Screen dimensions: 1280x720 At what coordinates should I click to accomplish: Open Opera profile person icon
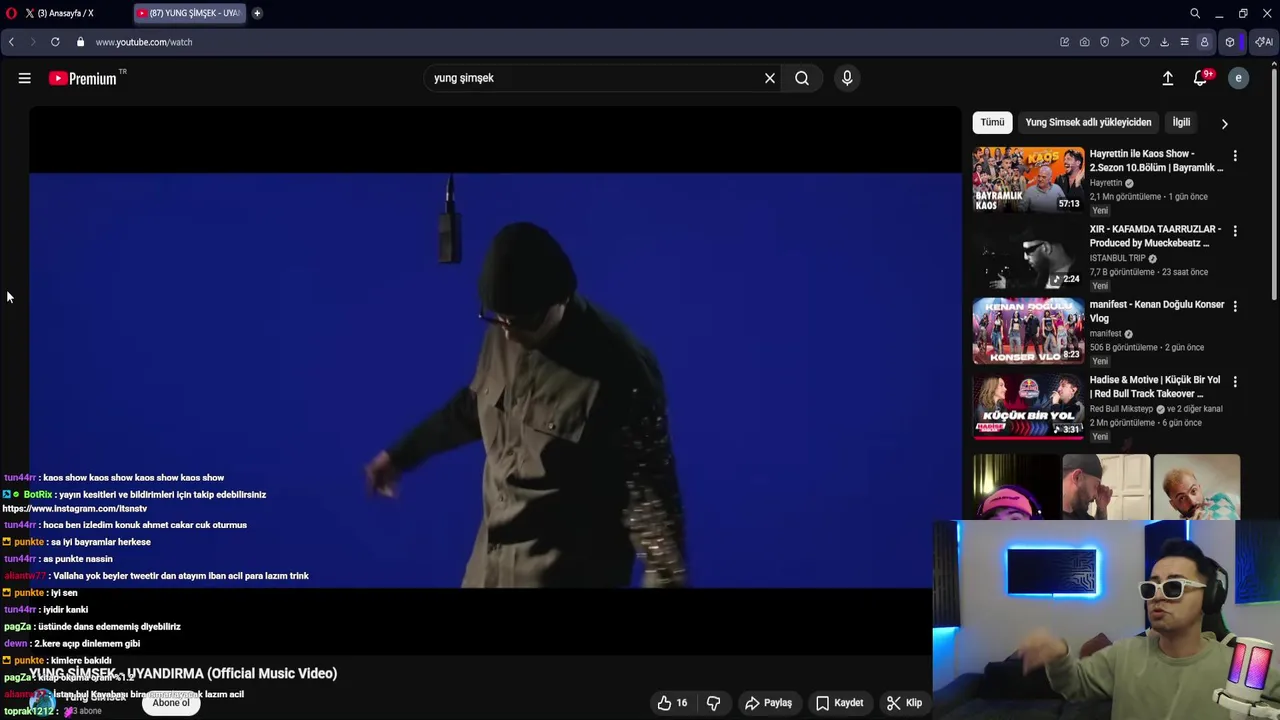1204,42
